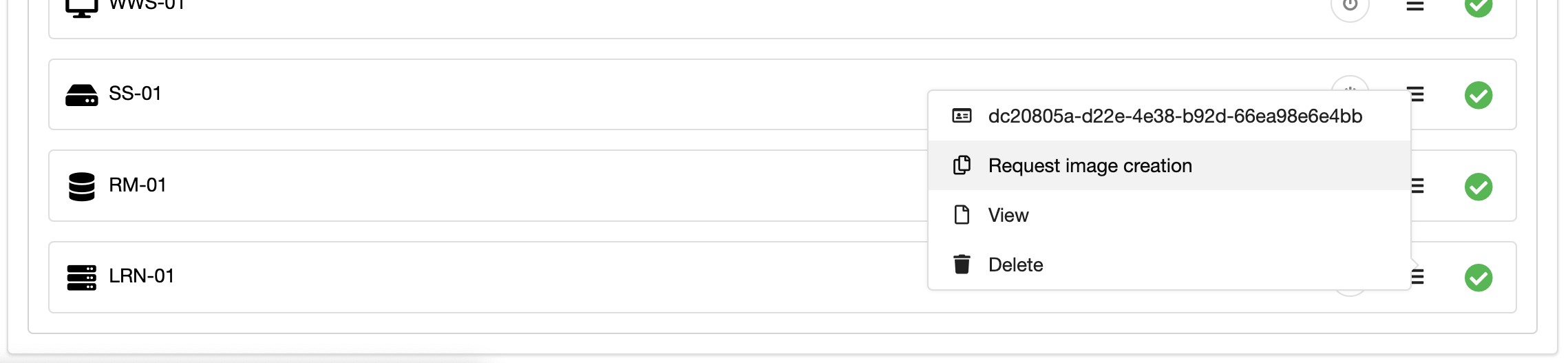Select "Request image creation" from the menu
Screen dimensions: 1568x363
click(x=1090, y=165)
